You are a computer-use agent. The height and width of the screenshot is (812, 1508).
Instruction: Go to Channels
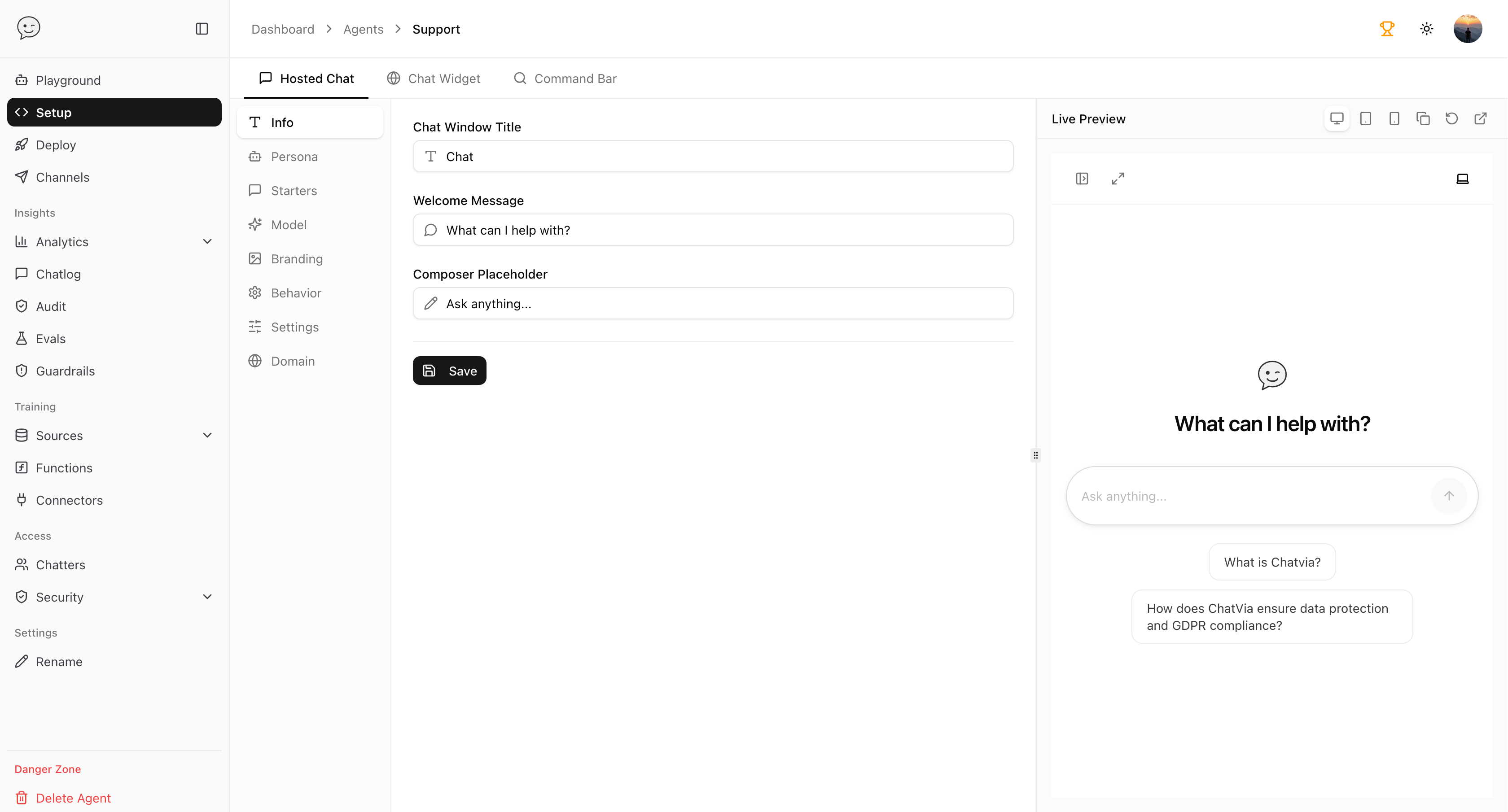coord(114,177)
